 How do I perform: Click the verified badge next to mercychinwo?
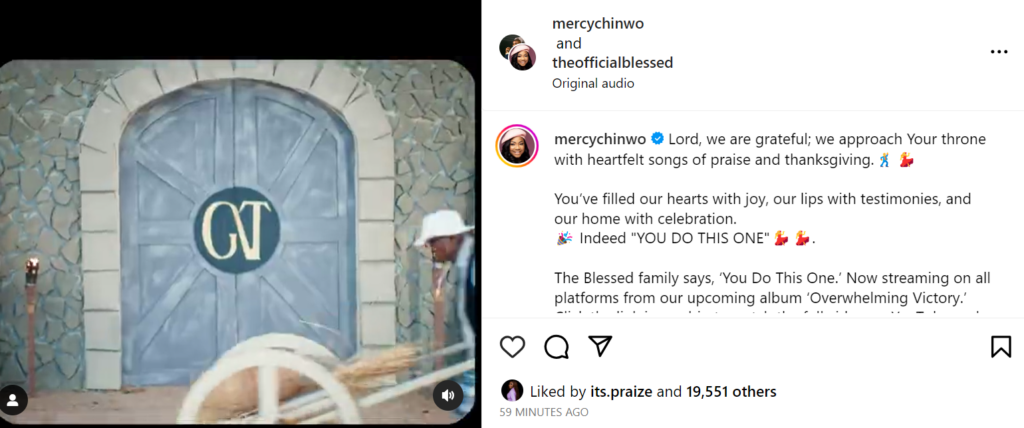[x=657, y=138]
